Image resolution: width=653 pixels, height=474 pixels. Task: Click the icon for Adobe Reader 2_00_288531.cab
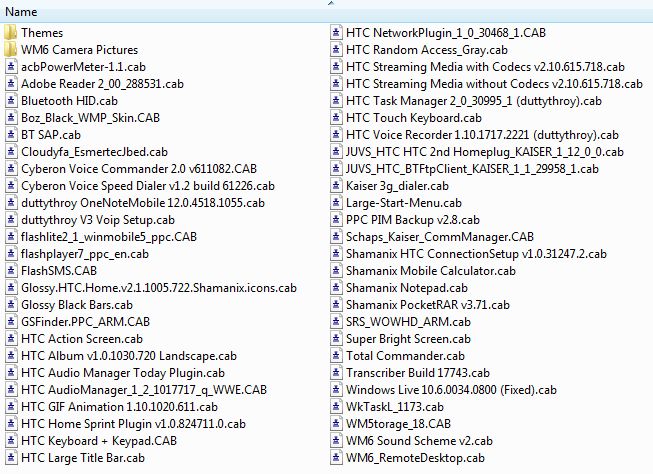tap(11, 84)
